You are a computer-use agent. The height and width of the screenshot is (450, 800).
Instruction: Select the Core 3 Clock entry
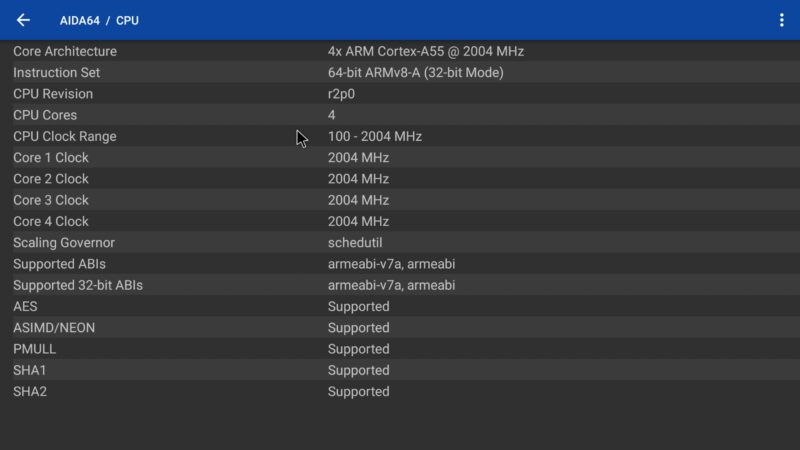[x=400, y=200]
